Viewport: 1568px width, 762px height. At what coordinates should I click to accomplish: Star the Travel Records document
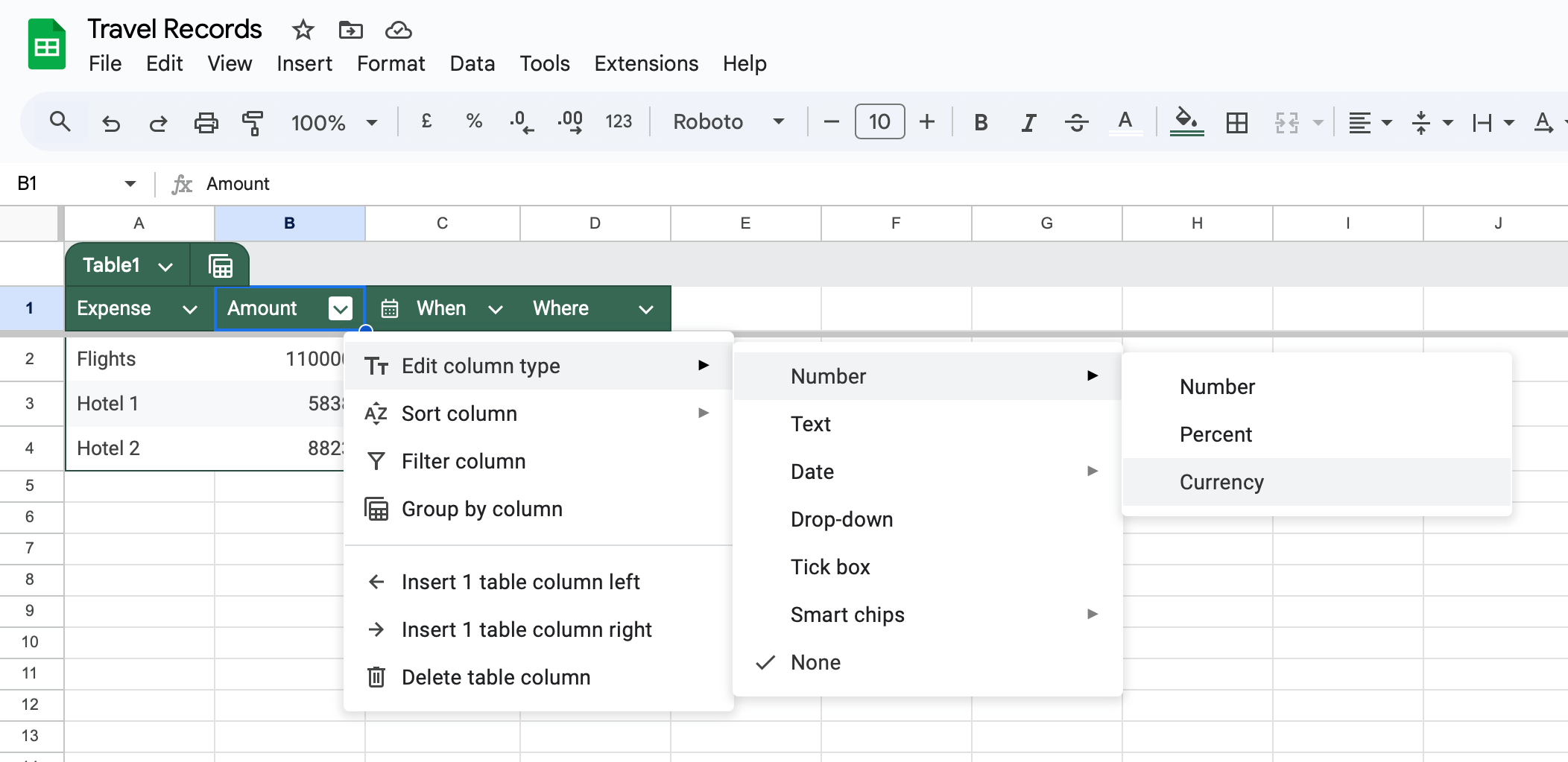coord(303,30)
